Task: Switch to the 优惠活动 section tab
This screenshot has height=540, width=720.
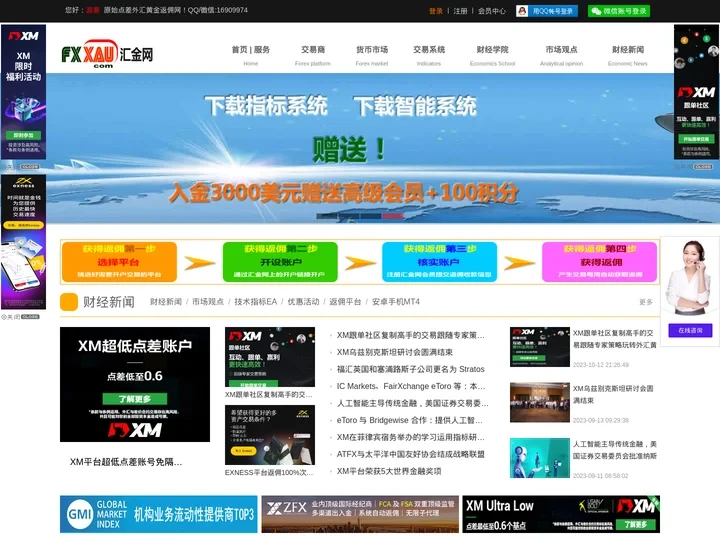Action: [x=304, y=302]
